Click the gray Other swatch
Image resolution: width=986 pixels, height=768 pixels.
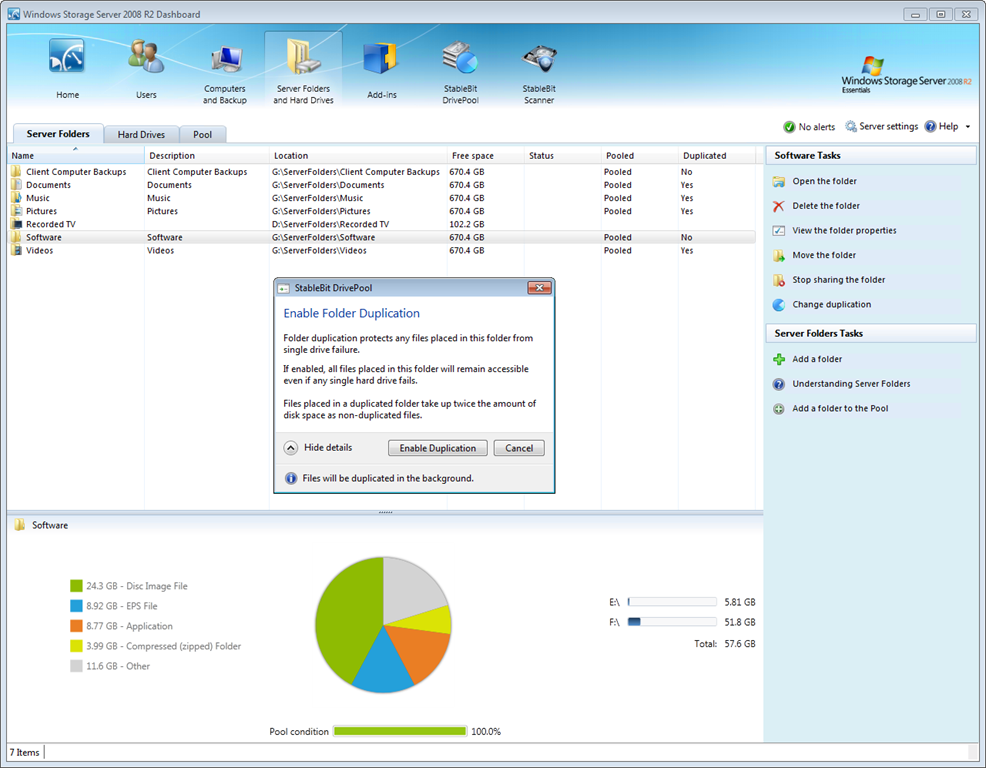[x=76, y=666]
